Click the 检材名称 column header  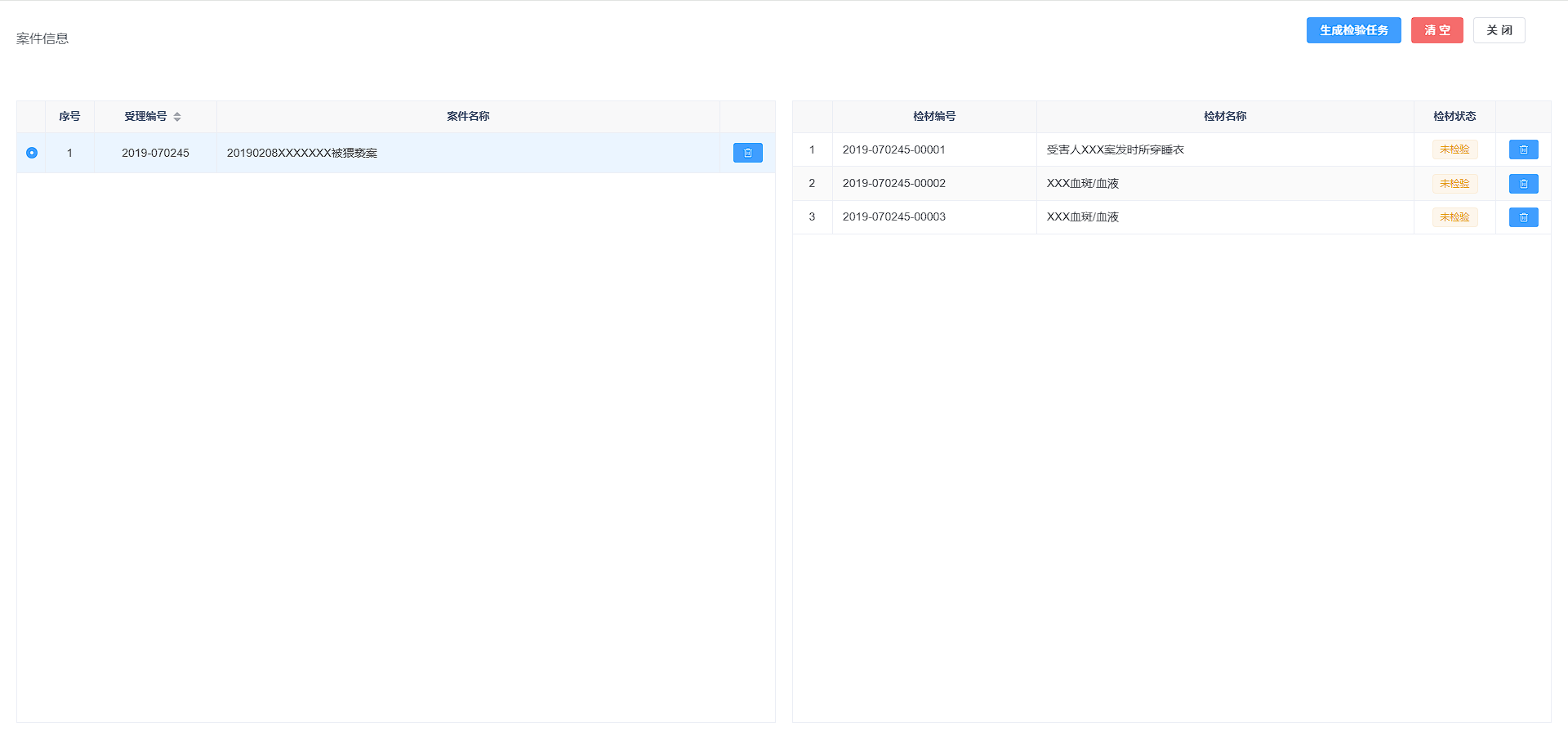tap(1225, 117)
